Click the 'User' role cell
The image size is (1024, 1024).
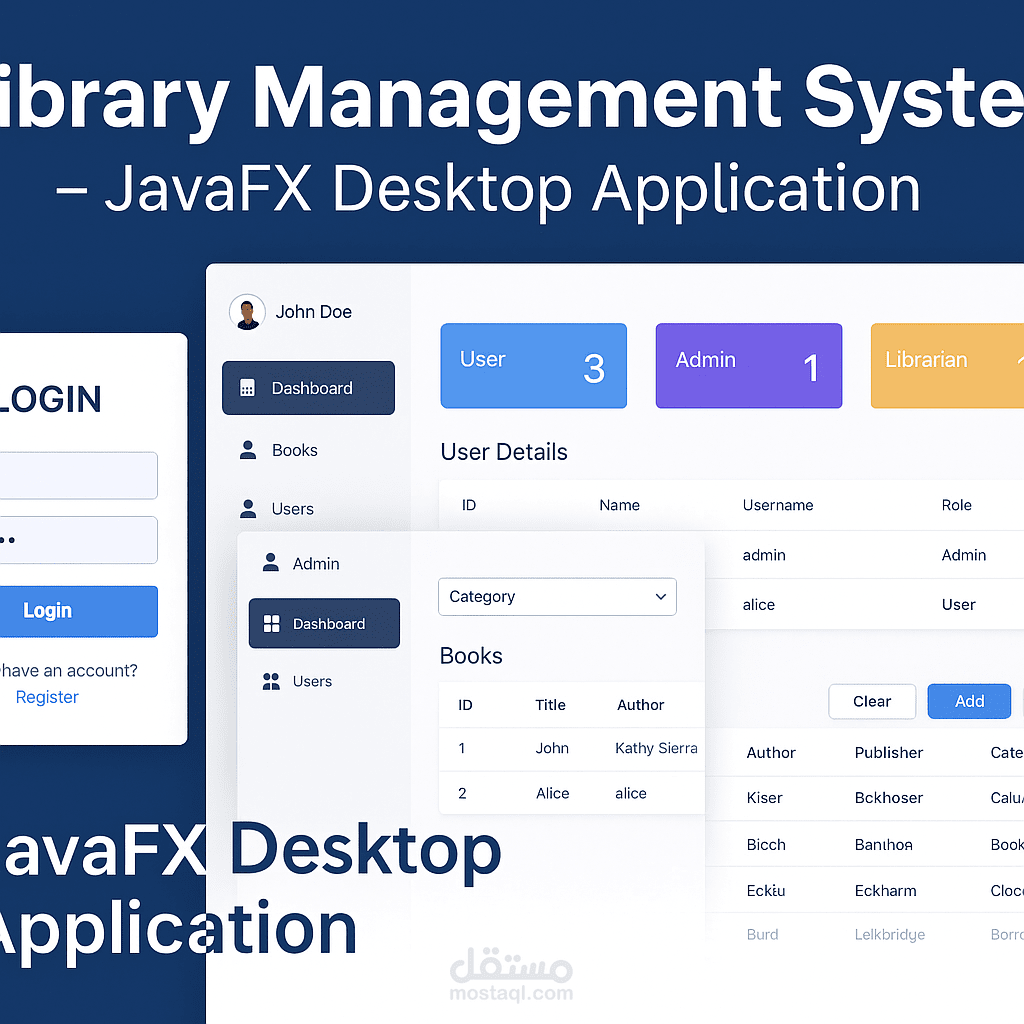pyautogui.click(x=958, y=605)
